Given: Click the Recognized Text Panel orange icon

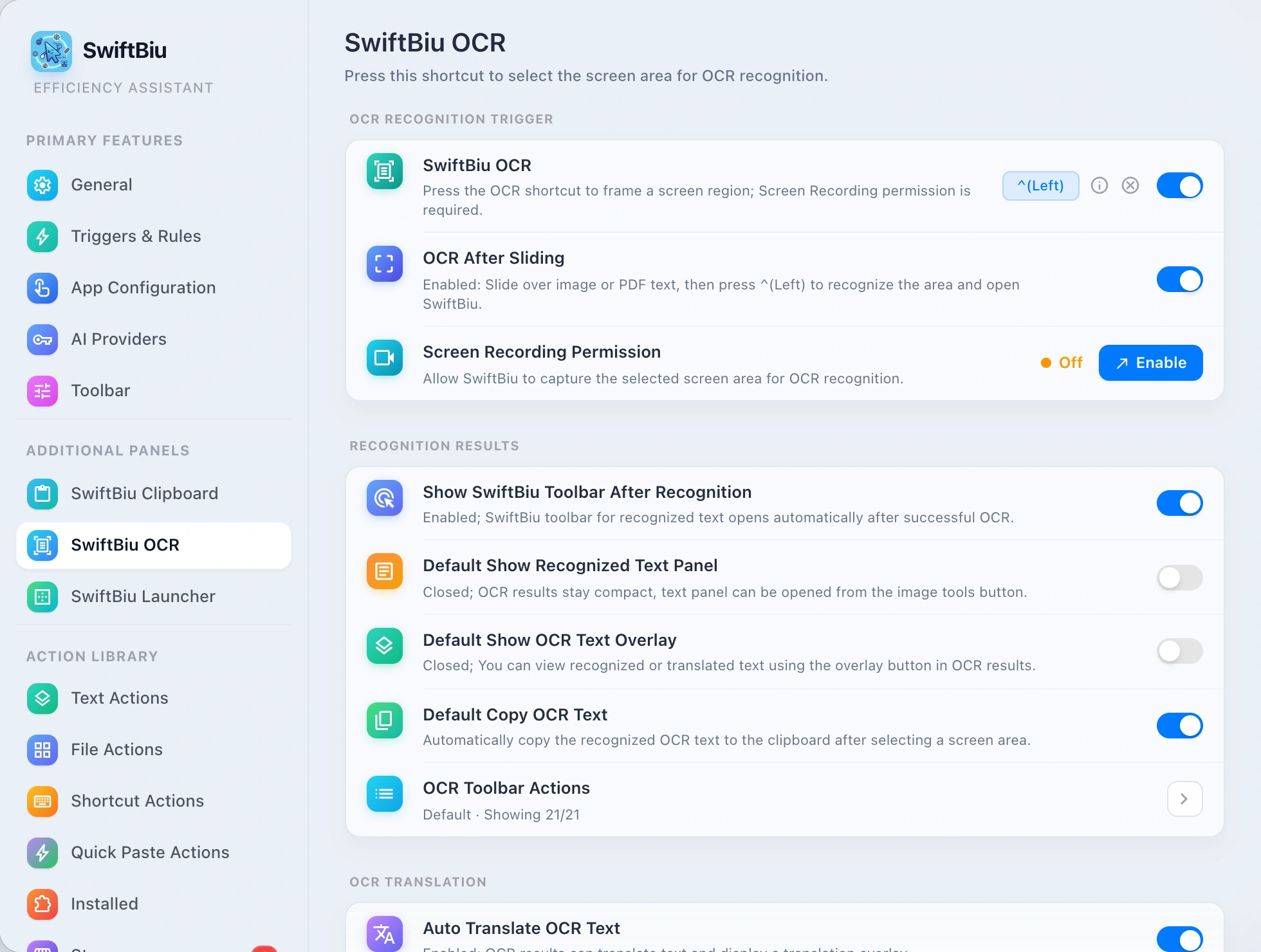Looking at the screenshot, I should click(385, 571).
